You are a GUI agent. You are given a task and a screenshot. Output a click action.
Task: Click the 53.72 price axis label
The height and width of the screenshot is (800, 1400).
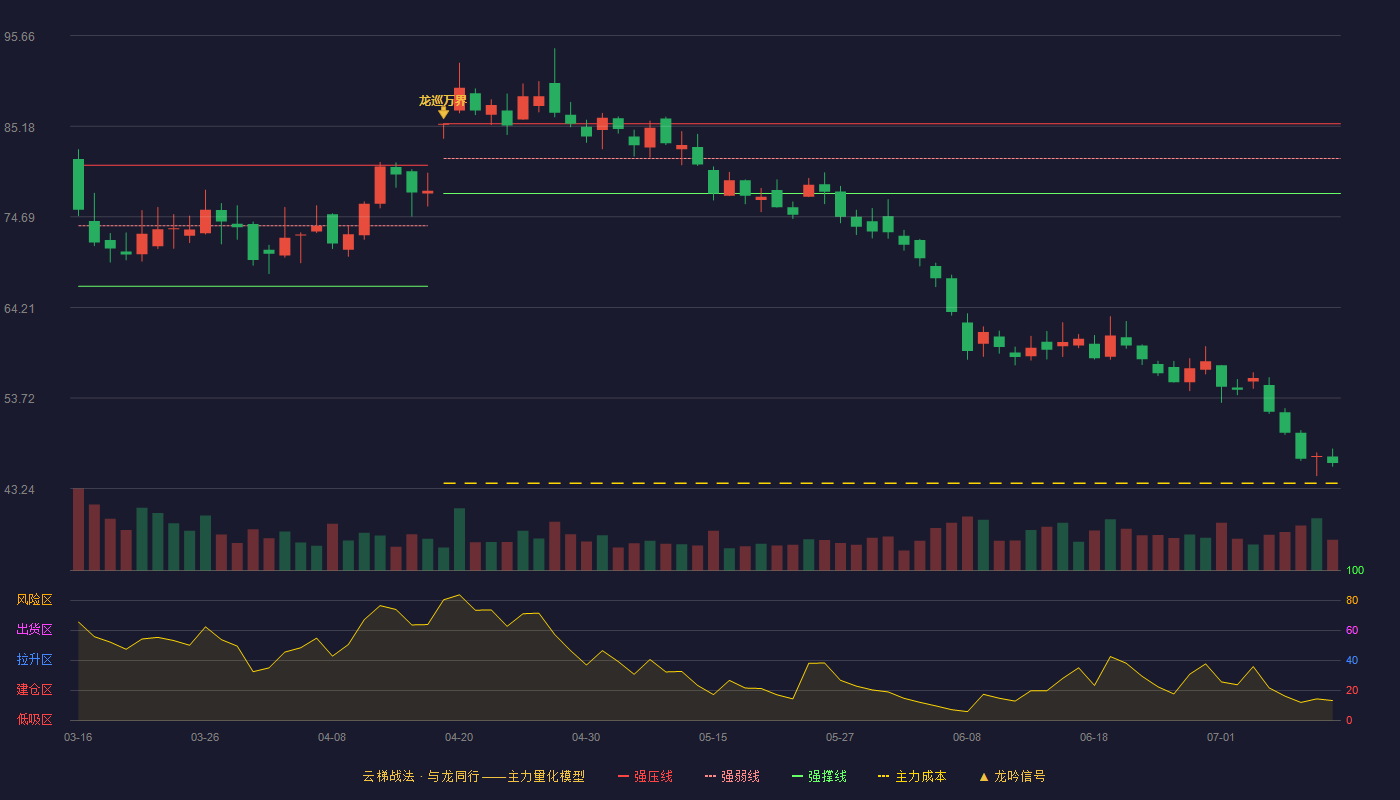coord(19,399)
